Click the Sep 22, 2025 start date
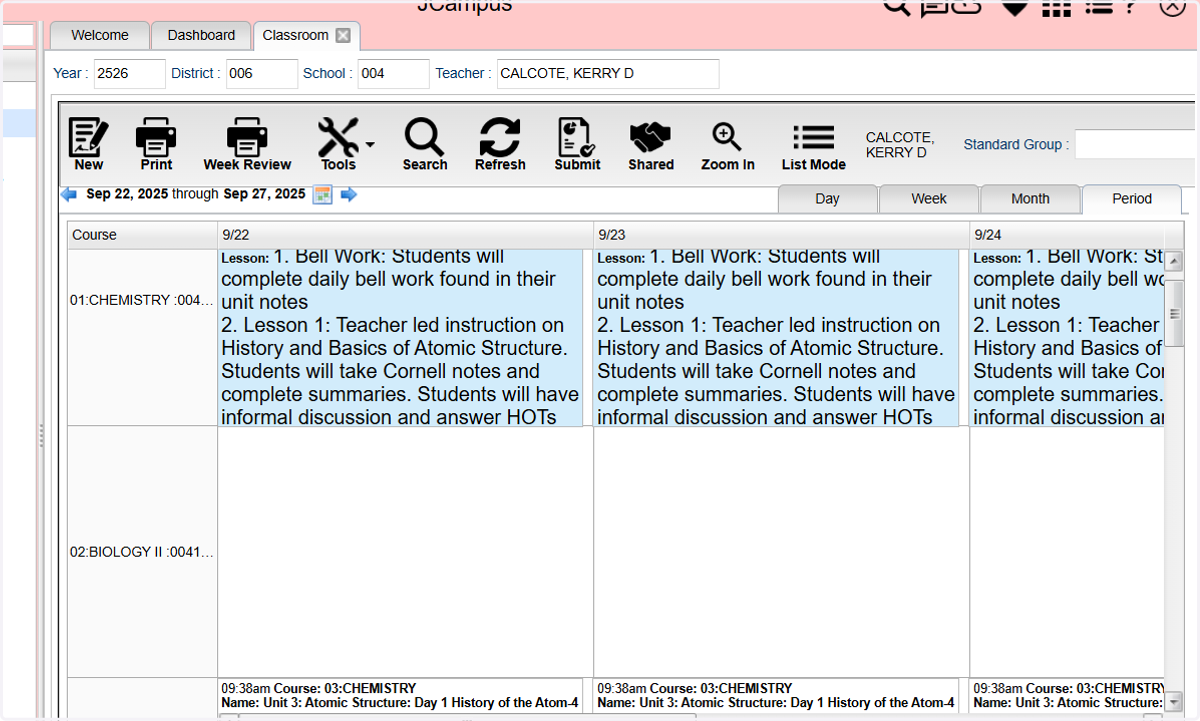1200x721 pixels. (x=127, y=194)
